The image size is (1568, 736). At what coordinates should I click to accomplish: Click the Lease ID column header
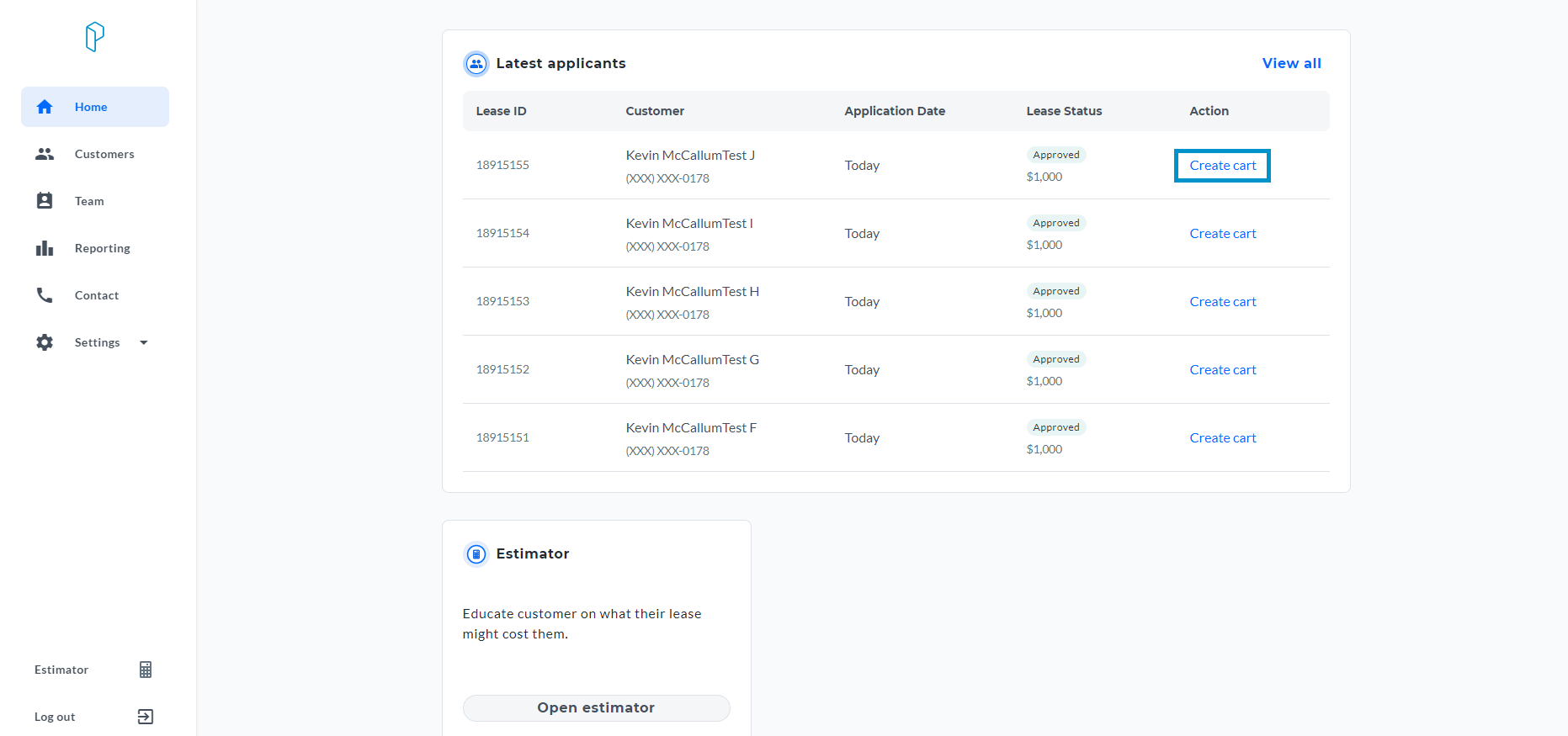(x=502, y=111)
